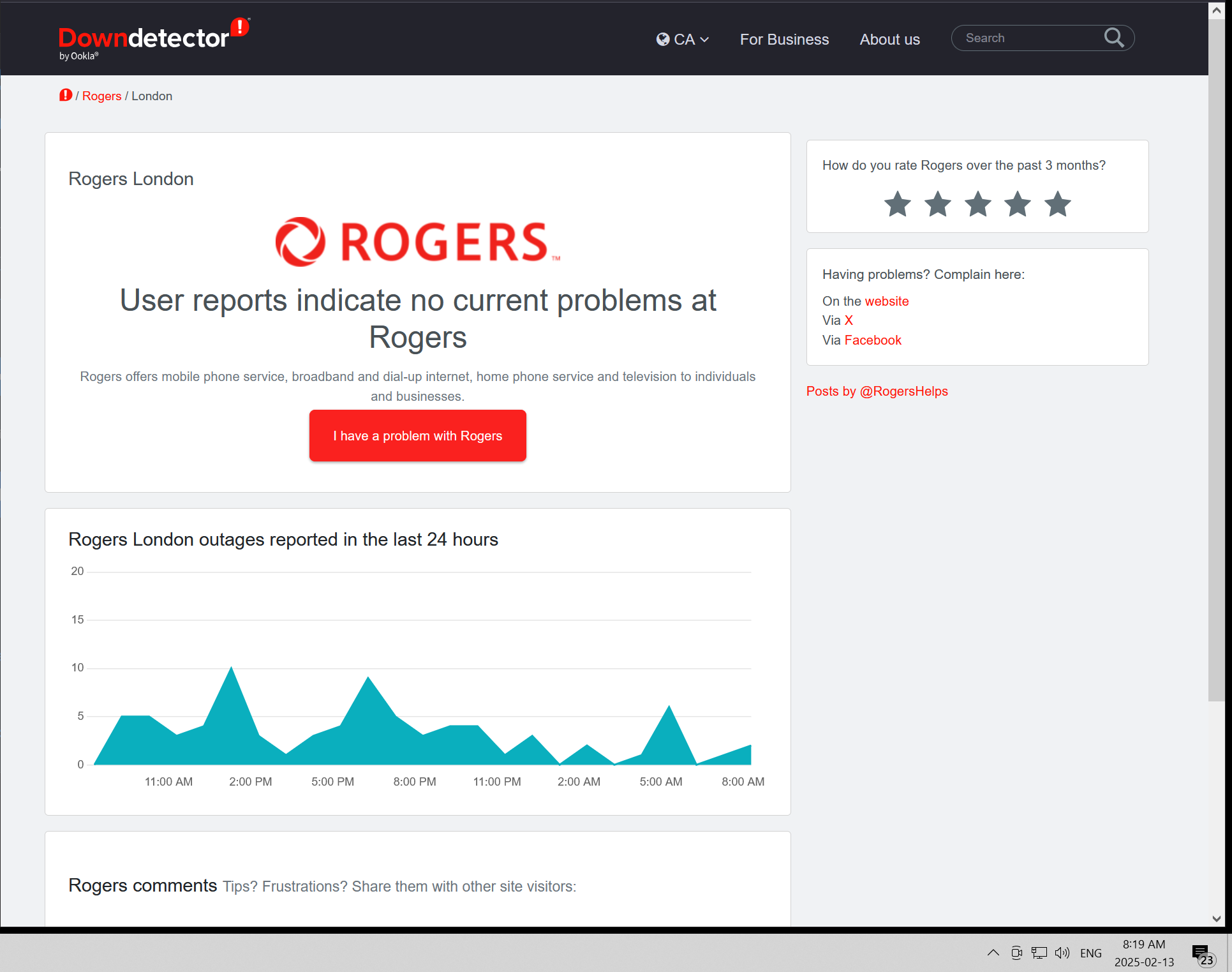Open the CA country selector dropdown
Screen dimensions: 1232x972
[683, 40]
